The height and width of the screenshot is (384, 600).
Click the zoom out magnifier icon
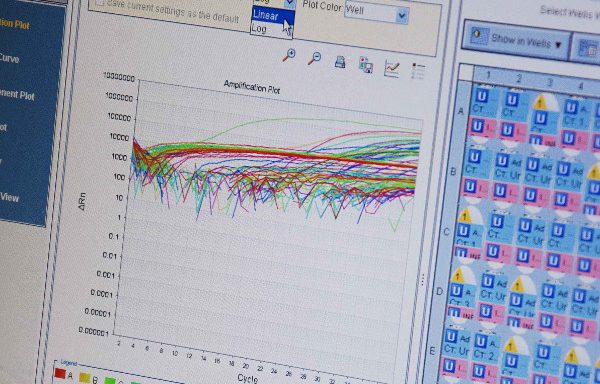(315, 59)
